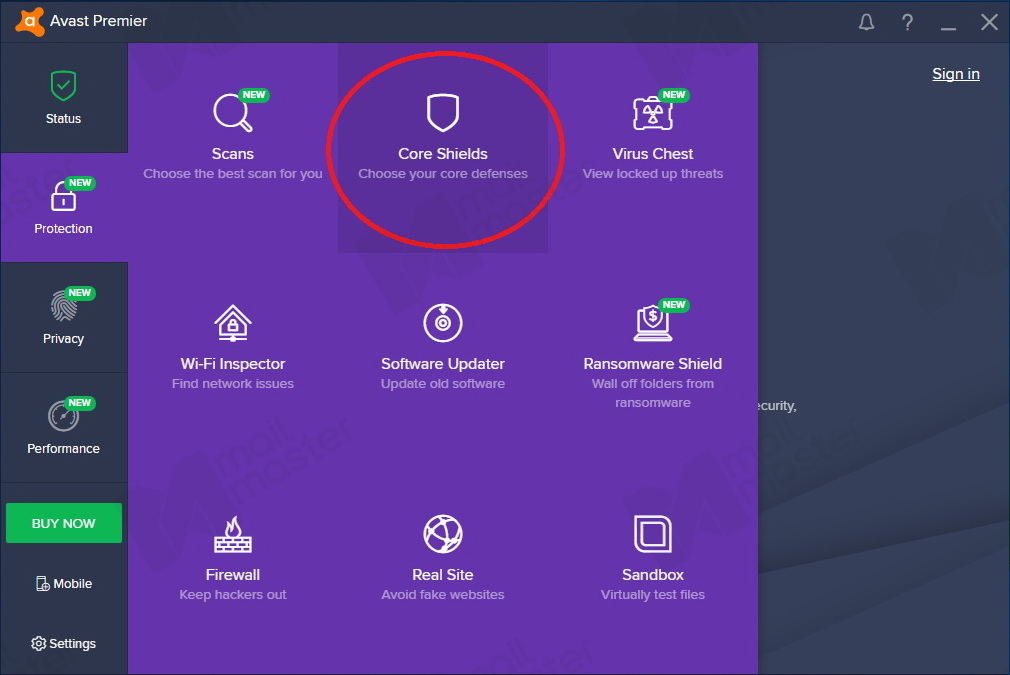Click "Choose your core defenses" text
This screenshot has width=1010, height=675.
[443, 174]
